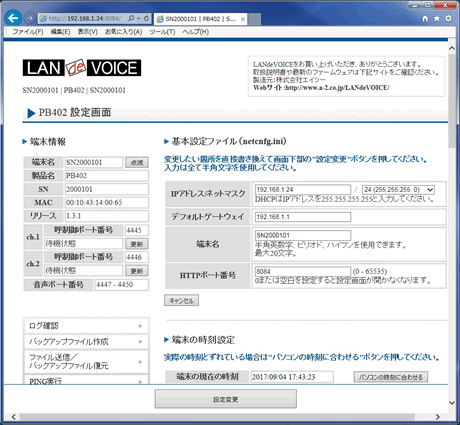Select the SN2000101 | PB402 tab
Viewport: 460px width, 425px height.
(x=200, y=19)
